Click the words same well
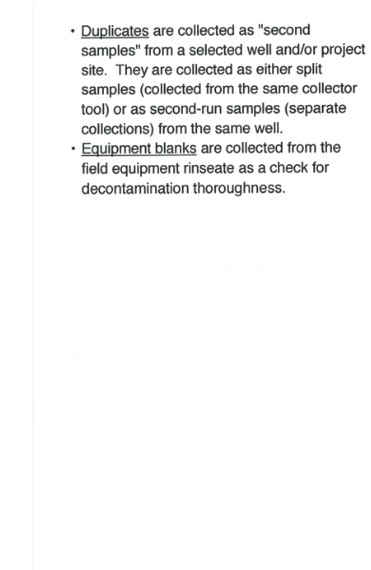 (249, 128)
